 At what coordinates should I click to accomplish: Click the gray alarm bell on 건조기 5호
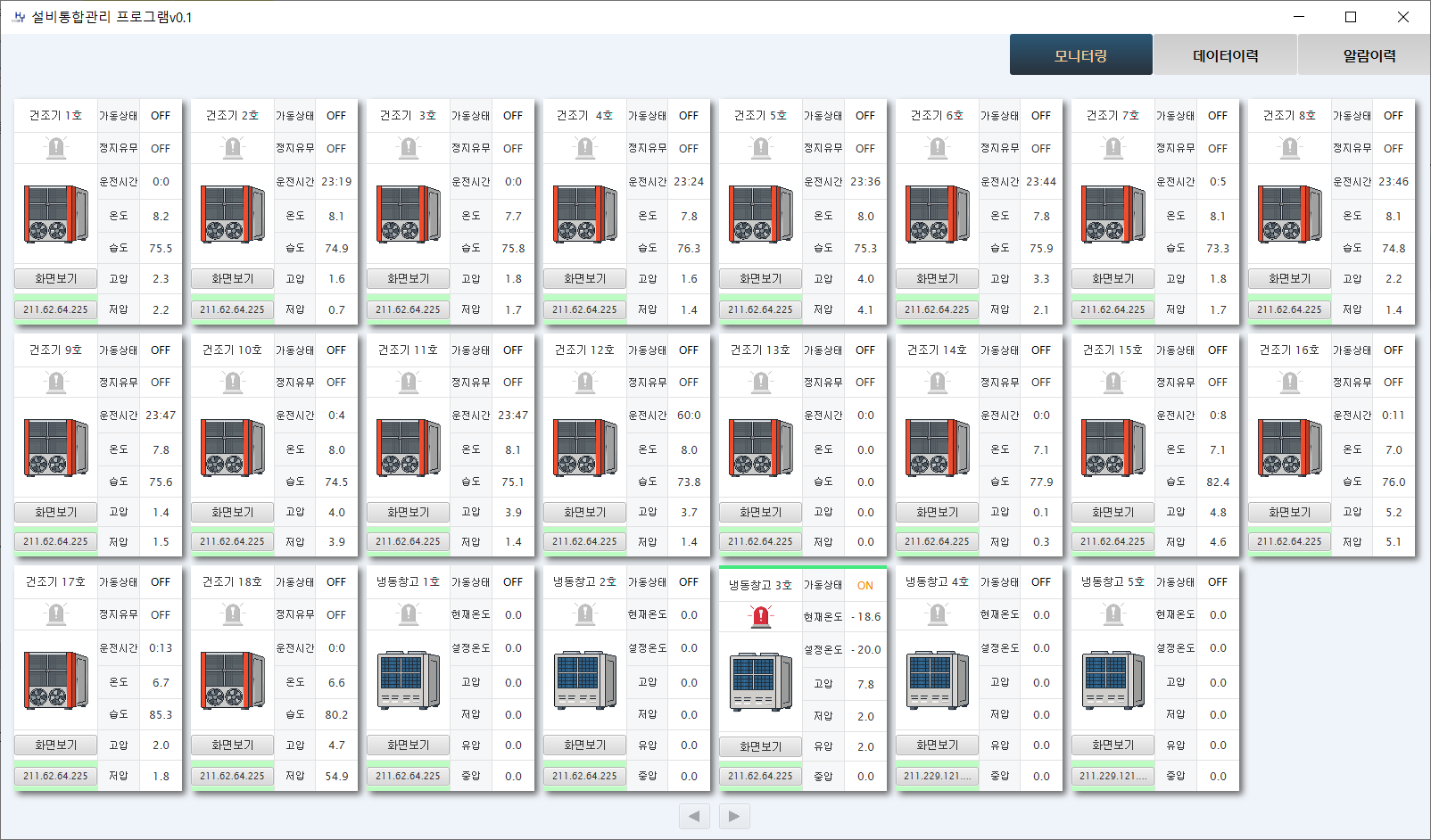pos(760,148)
